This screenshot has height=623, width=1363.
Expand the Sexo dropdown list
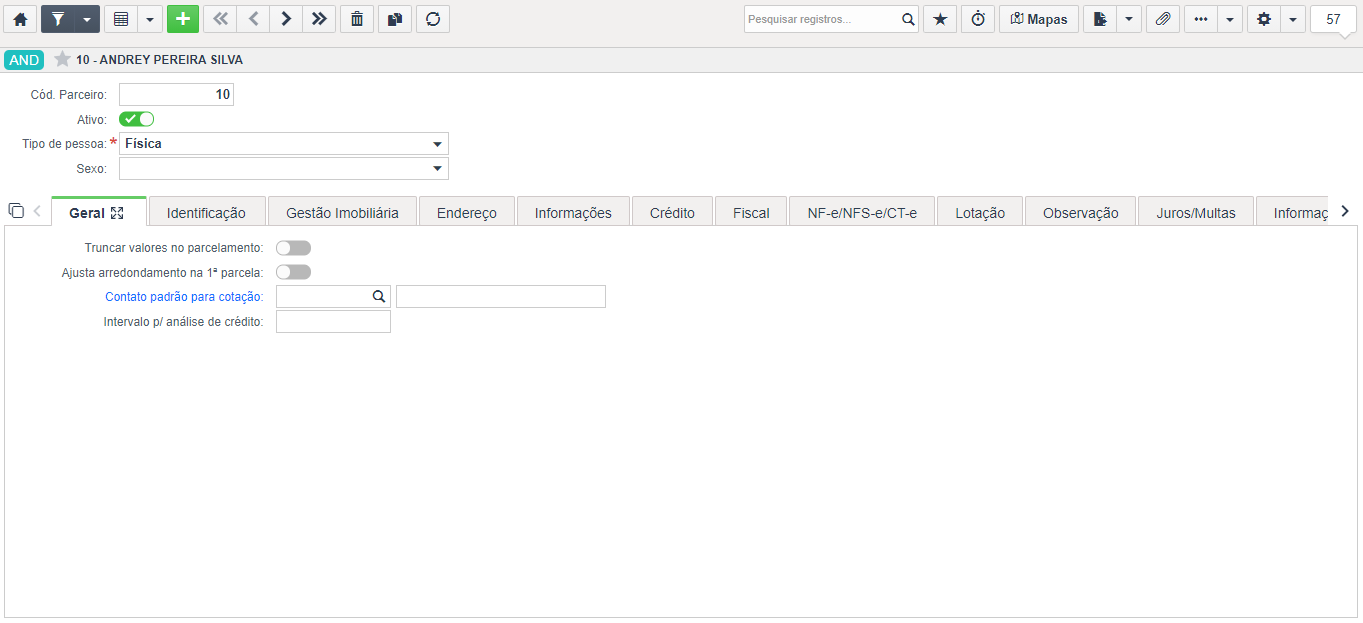point(284,169)
